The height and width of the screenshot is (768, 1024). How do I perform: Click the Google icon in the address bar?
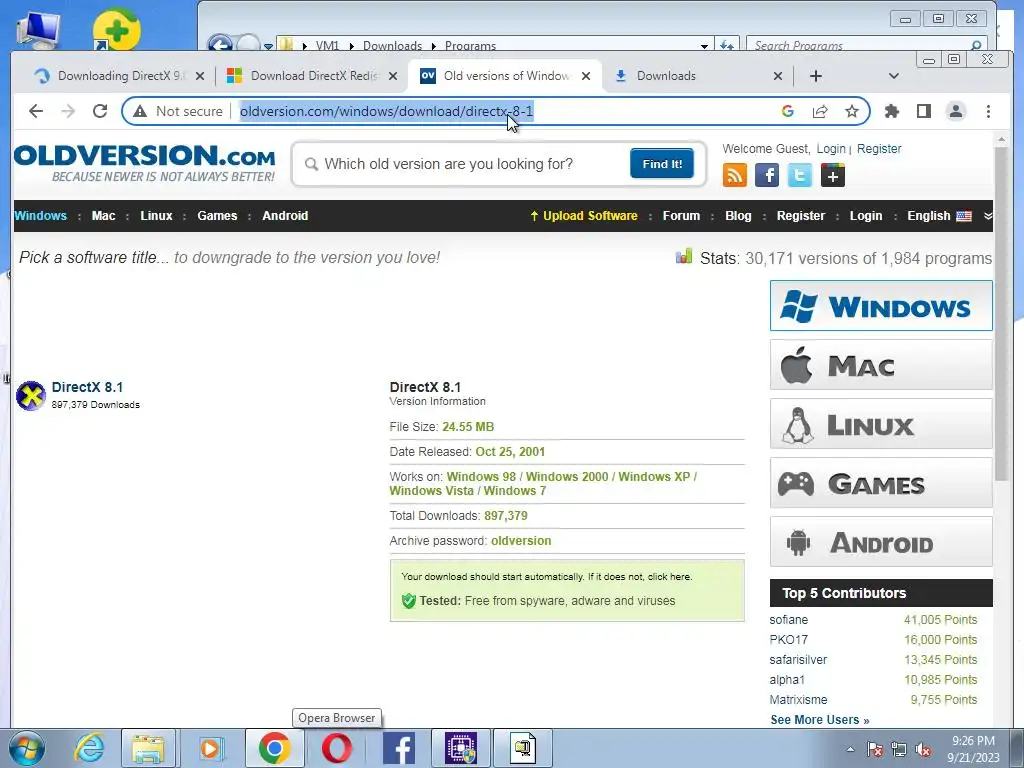788,111
